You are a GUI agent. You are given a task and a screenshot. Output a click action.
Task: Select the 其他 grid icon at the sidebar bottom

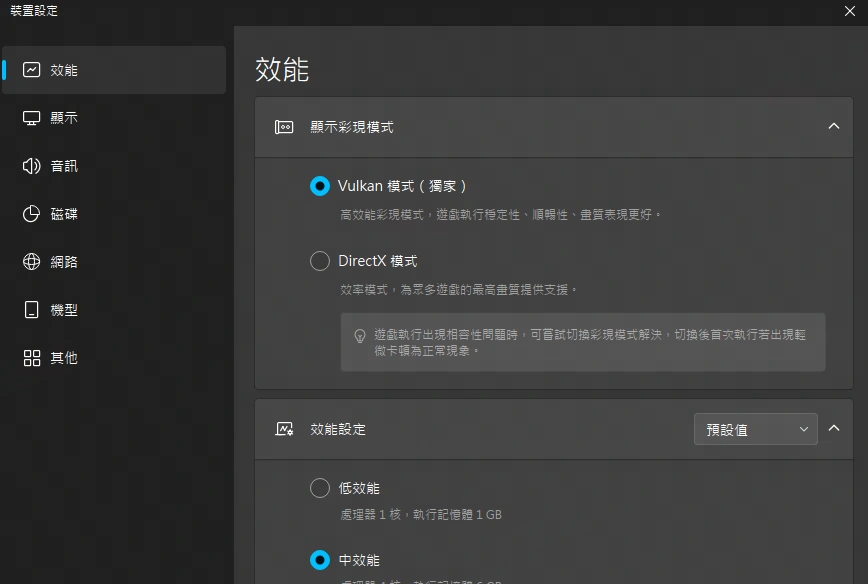coord(33,357)
